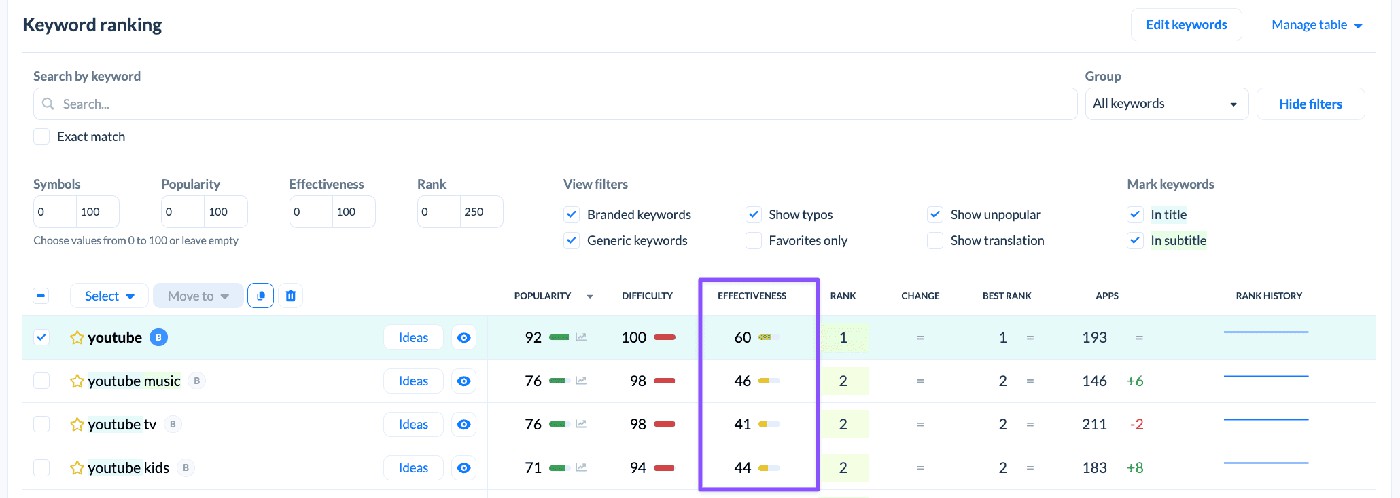Click youtube kids effectiveness bar
Image resolution: width=1400 pixels, height=498 pixels.
769,467
